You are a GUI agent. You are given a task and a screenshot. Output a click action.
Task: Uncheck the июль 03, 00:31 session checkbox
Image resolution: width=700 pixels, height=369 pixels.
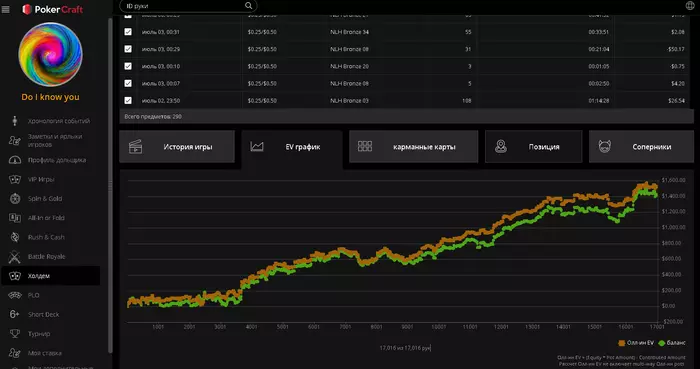tap(128, 32)
